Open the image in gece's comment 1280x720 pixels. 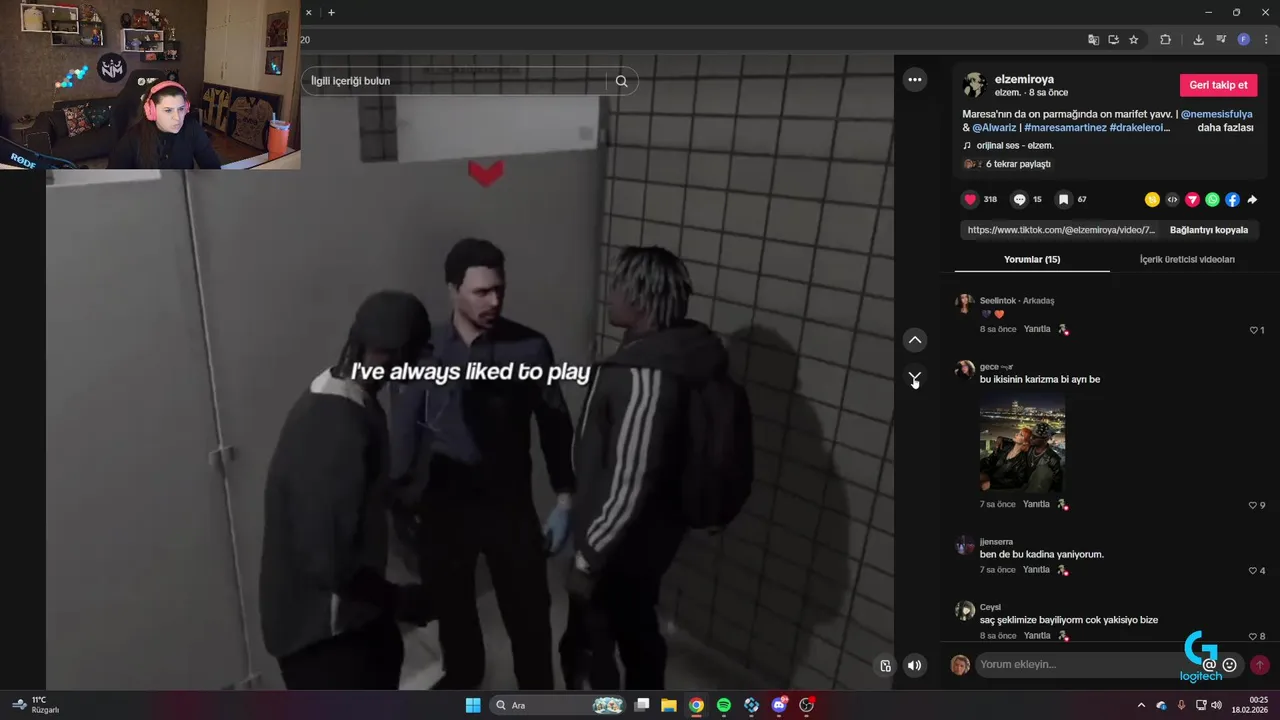[x=1022, y=443]
